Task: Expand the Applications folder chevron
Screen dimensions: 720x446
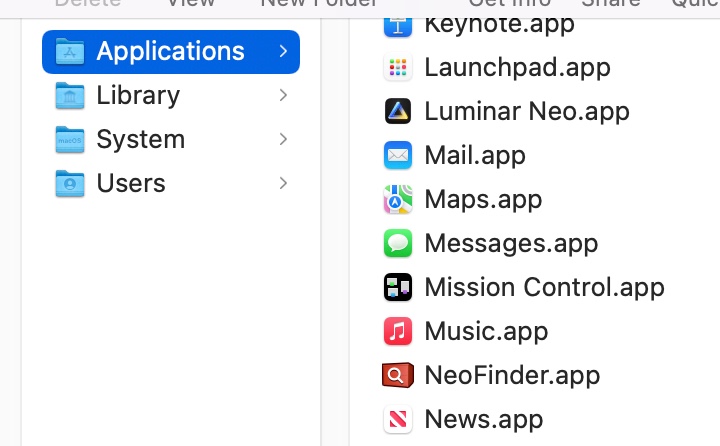Action: [x=283, y=51]
